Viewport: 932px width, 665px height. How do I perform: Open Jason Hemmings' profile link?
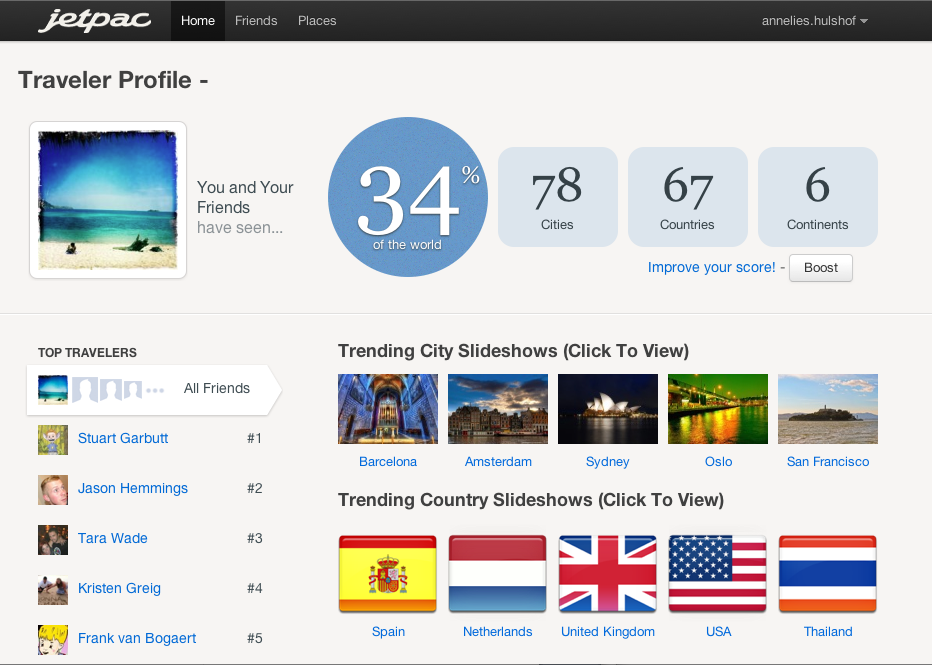click(133, 489)
